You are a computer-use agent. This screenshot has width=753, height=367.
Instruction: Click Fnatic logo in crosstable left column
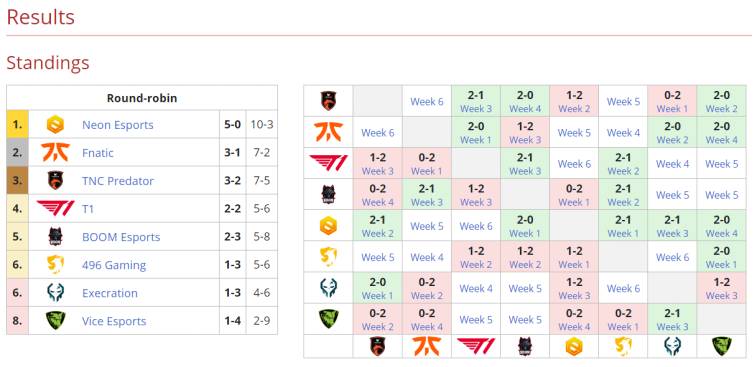328,132
